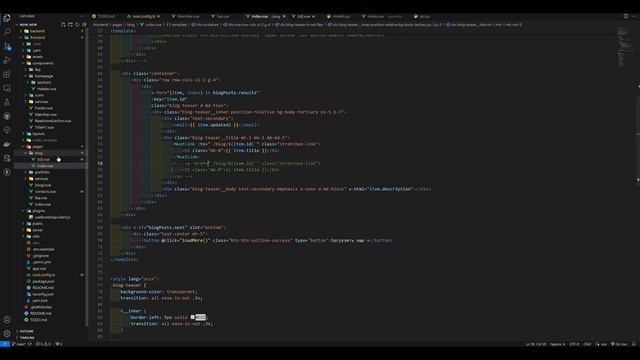
Task: Switch to the [id].vue tab
Action: point(304,16)
